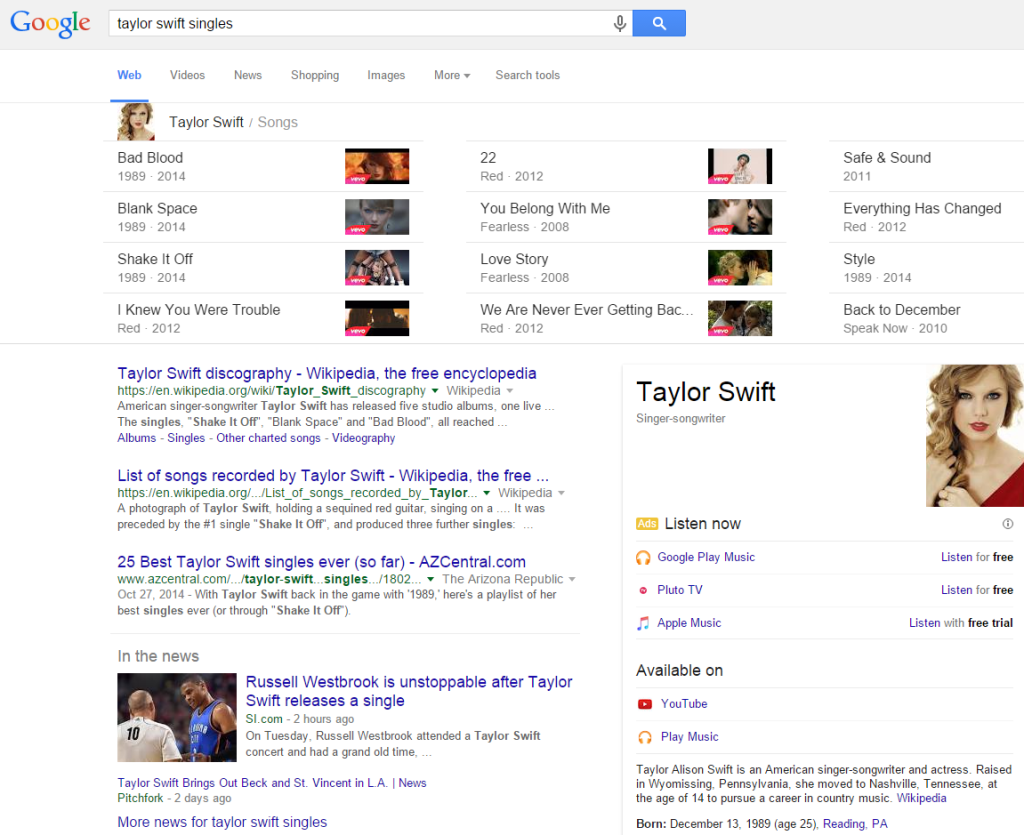The width and height of the screenshot is (1024, 835).
Task: Expand the More dropdown menu
Action: (x=452, y=75)
